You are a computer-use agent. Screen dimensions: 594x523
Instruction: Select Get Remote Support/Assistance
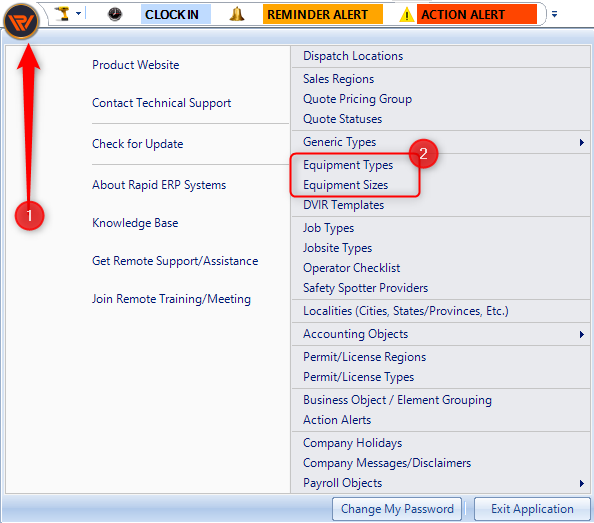tap(175, 261)
